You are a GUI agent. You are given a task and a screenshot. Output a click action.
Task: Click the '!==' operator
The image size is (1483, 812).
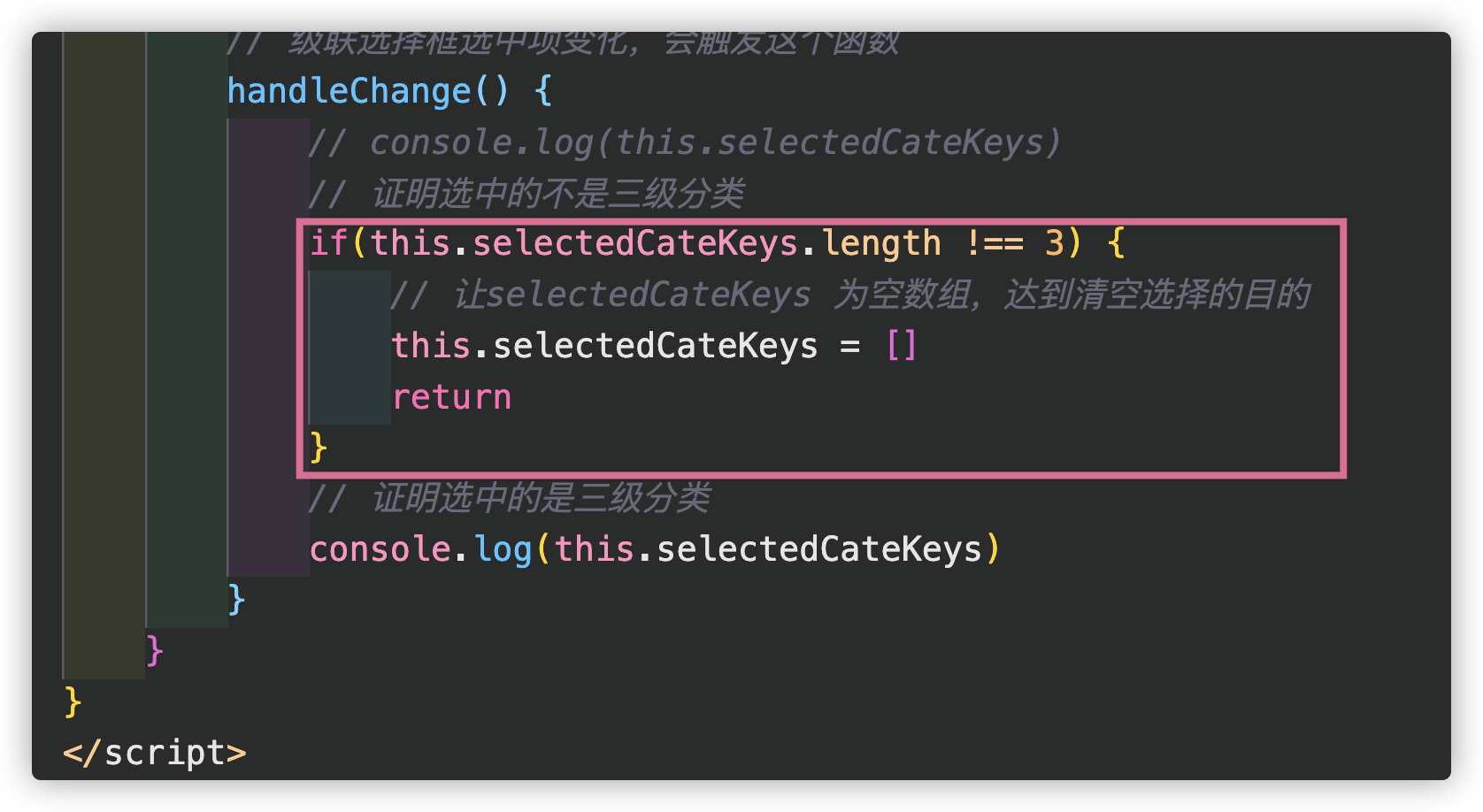click(995, 242)
